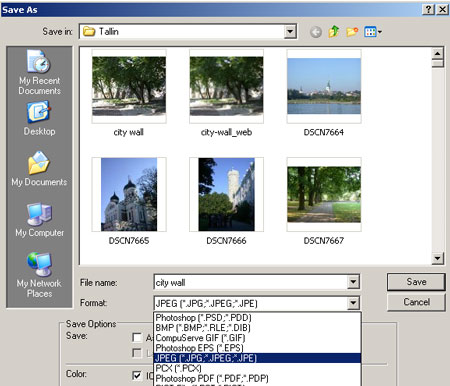Click the Cancel button
The image size is (450, 386).
point(416,302)
